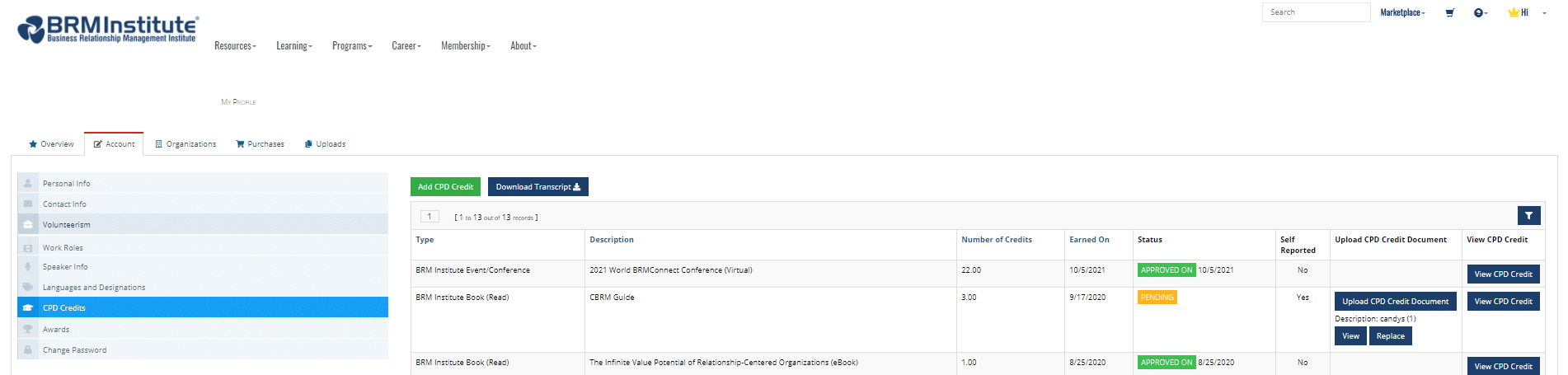
Task: Click the help question-mark icon
Action: pyautogui.click(x=1479, y=13)
